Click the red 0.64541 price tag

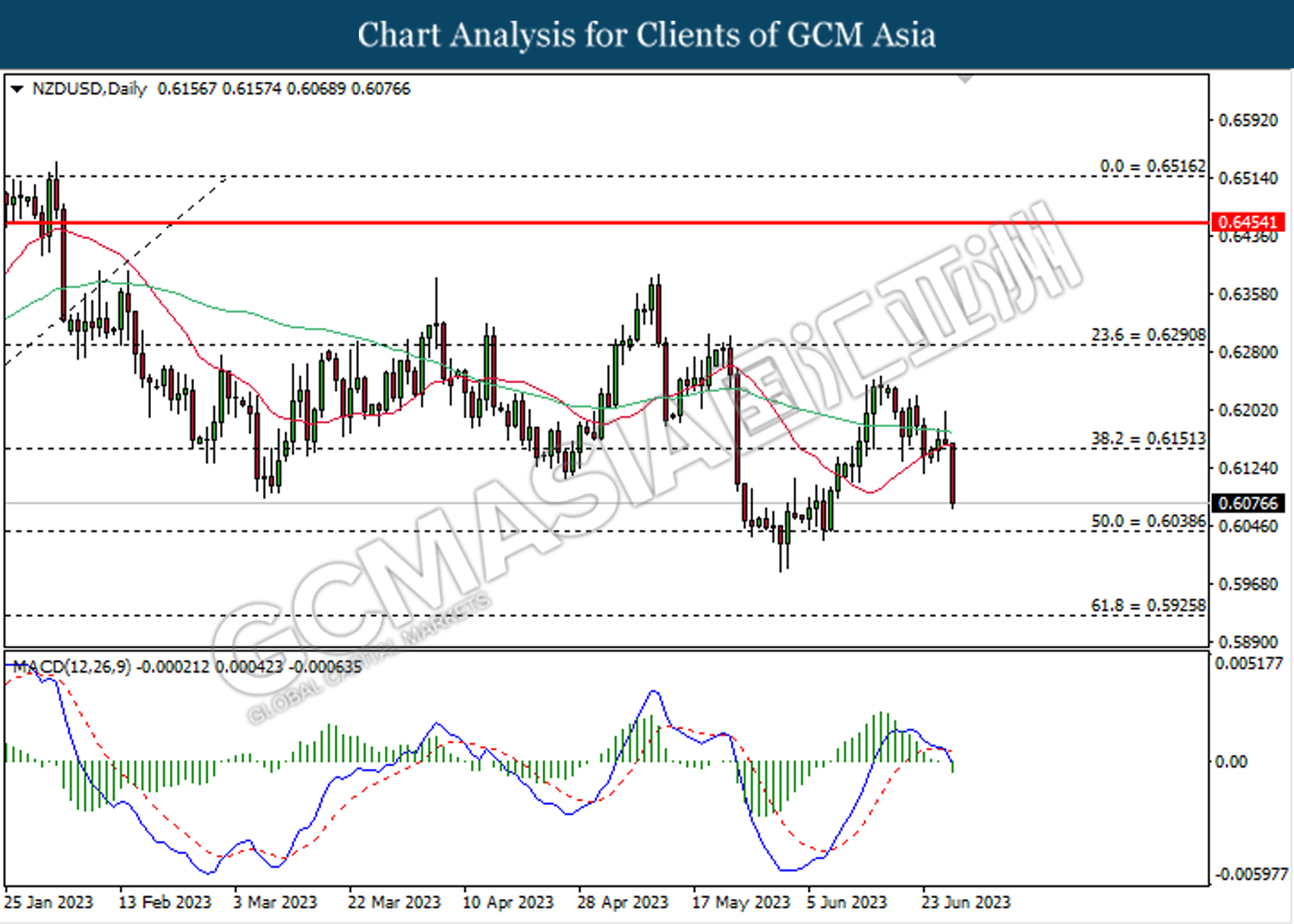pos(1248,223)
